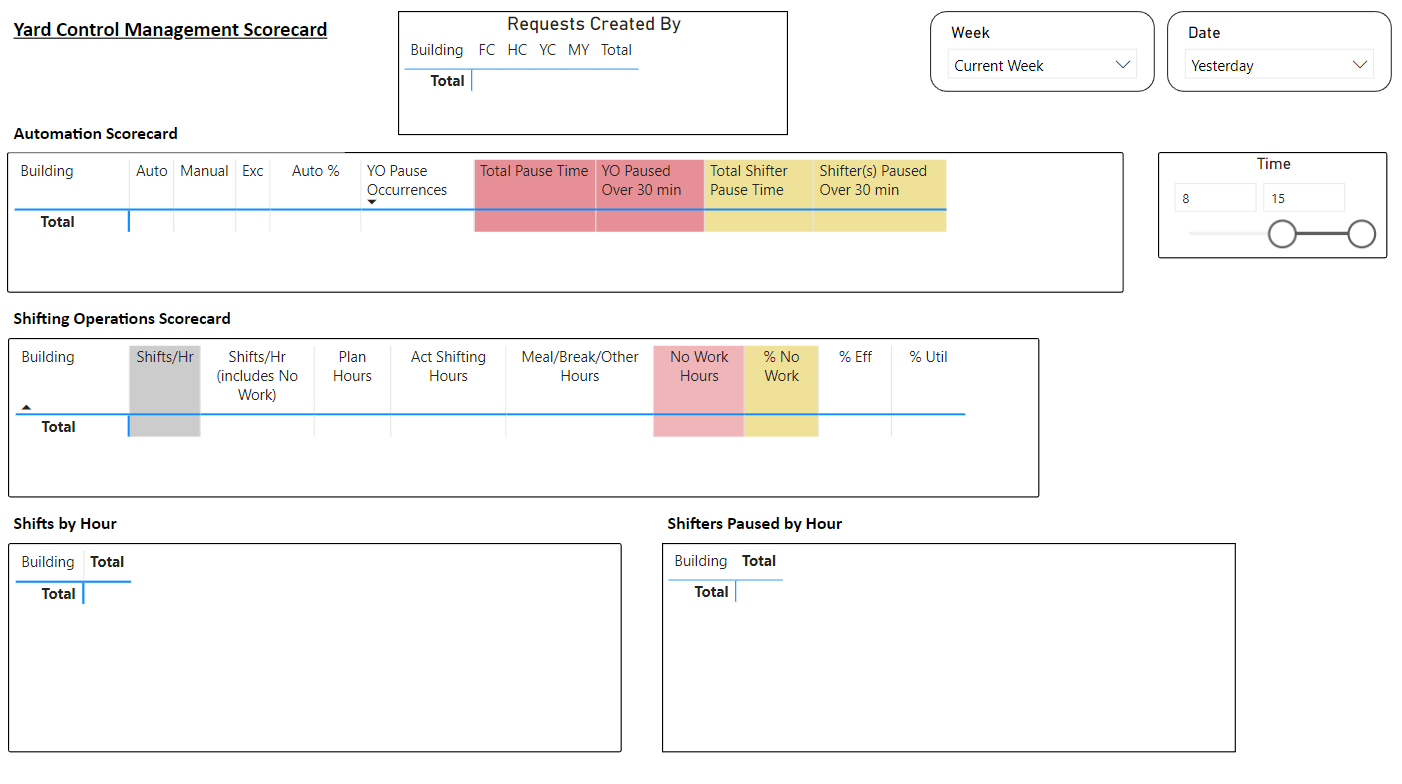Click the Time start field showing 8
This screenshot has width=1402, height=784.
(1215, 198)
